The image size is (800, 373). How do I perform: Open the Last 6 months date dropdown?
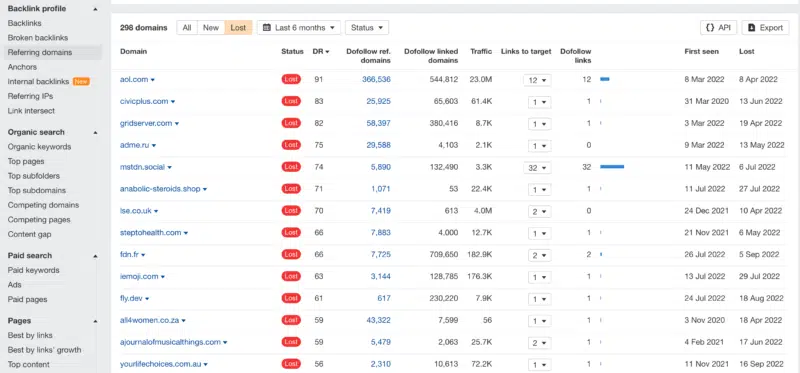pyautogui.click(x=299, y=28)
